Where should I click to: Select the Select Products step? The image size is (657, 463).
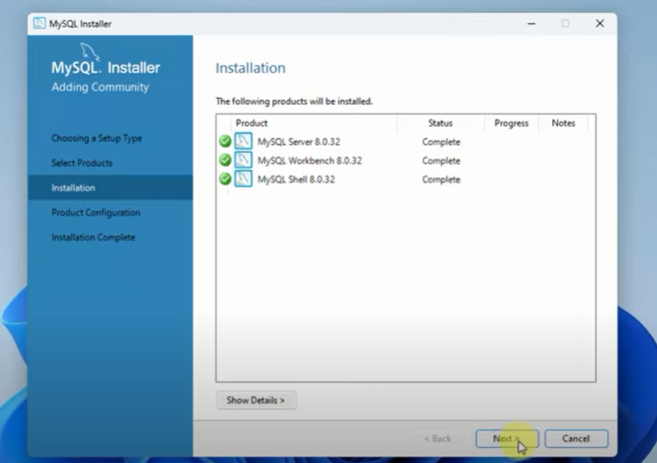(82, 163)
